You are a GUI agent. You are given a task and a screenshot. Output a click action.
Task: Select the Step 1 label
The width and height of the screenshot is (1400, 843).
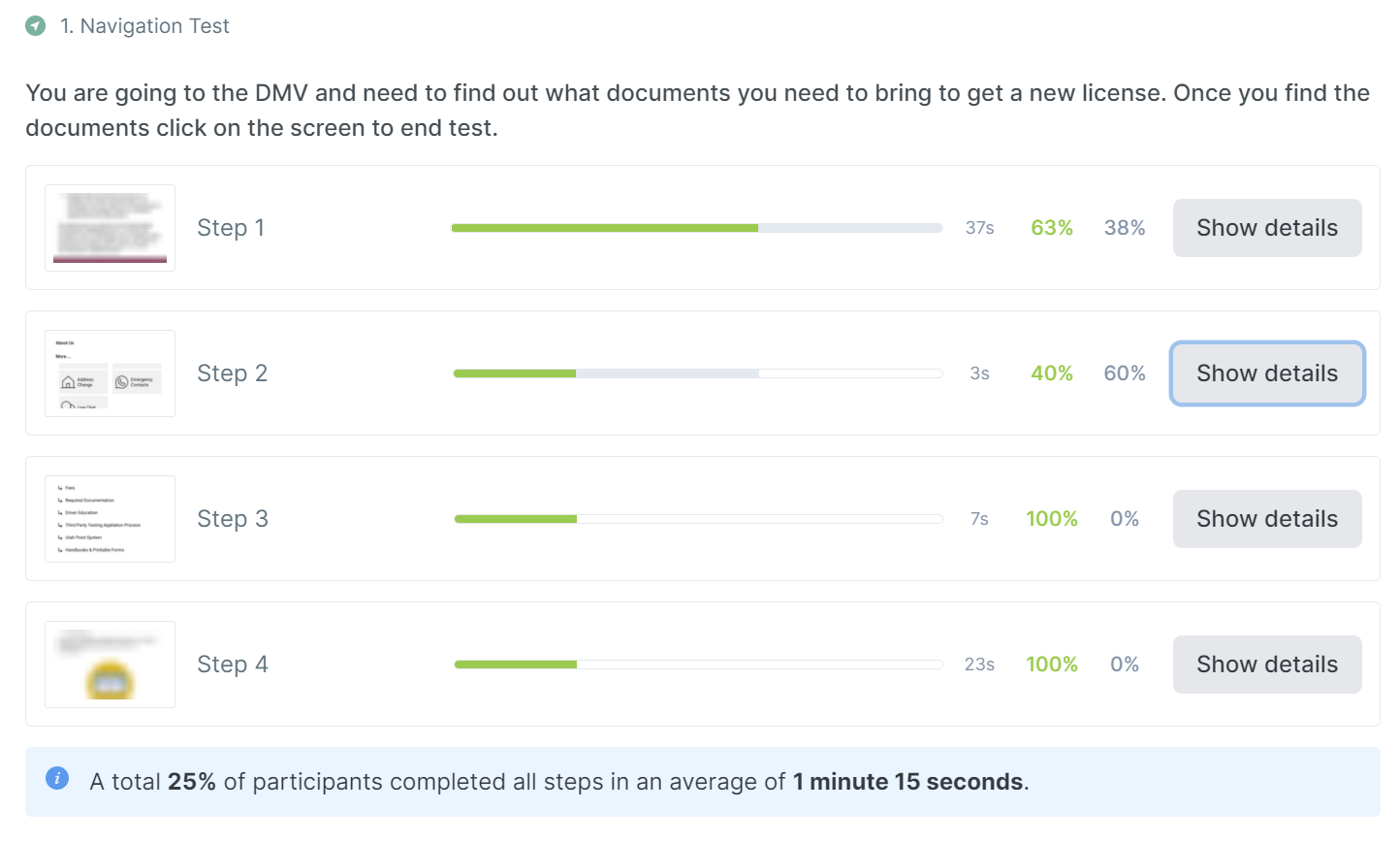coord(231,228)
